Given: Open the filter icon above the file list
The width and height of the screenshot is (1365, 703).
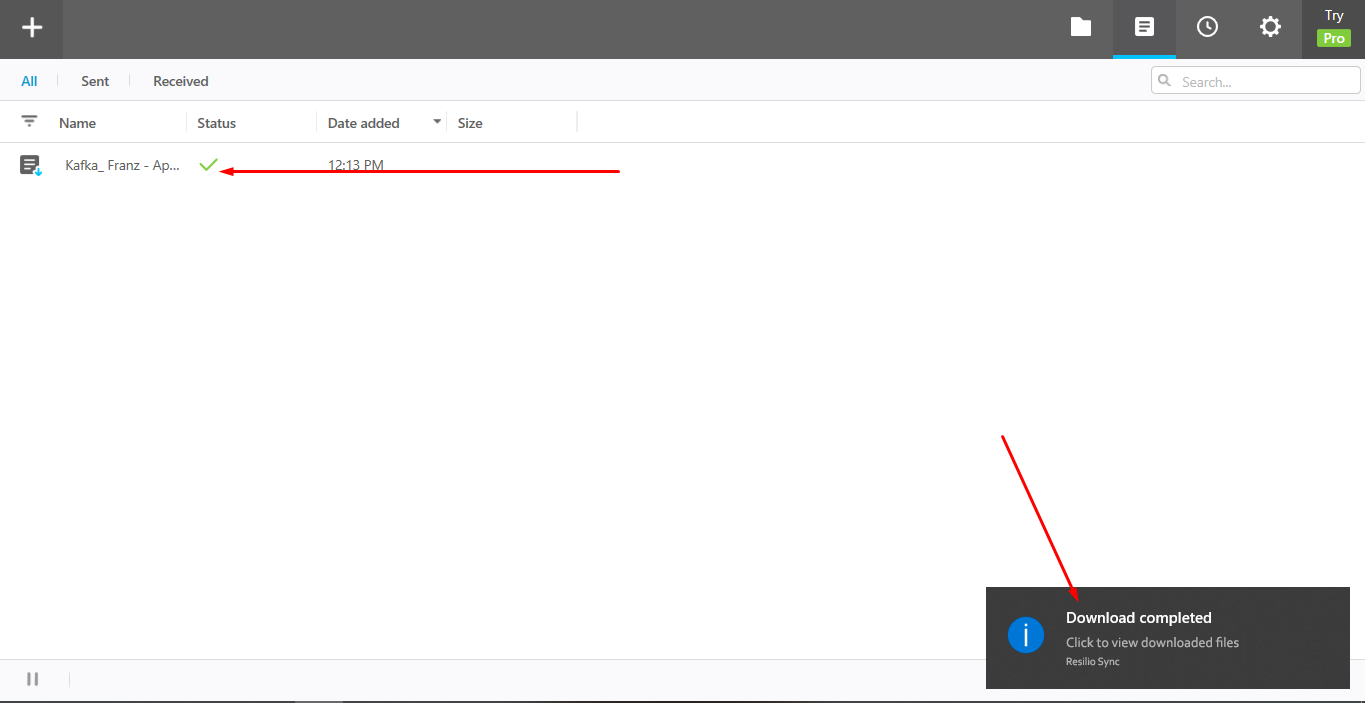Looking at the screenshot, I should pyautogui.click(x=29, y=121).
